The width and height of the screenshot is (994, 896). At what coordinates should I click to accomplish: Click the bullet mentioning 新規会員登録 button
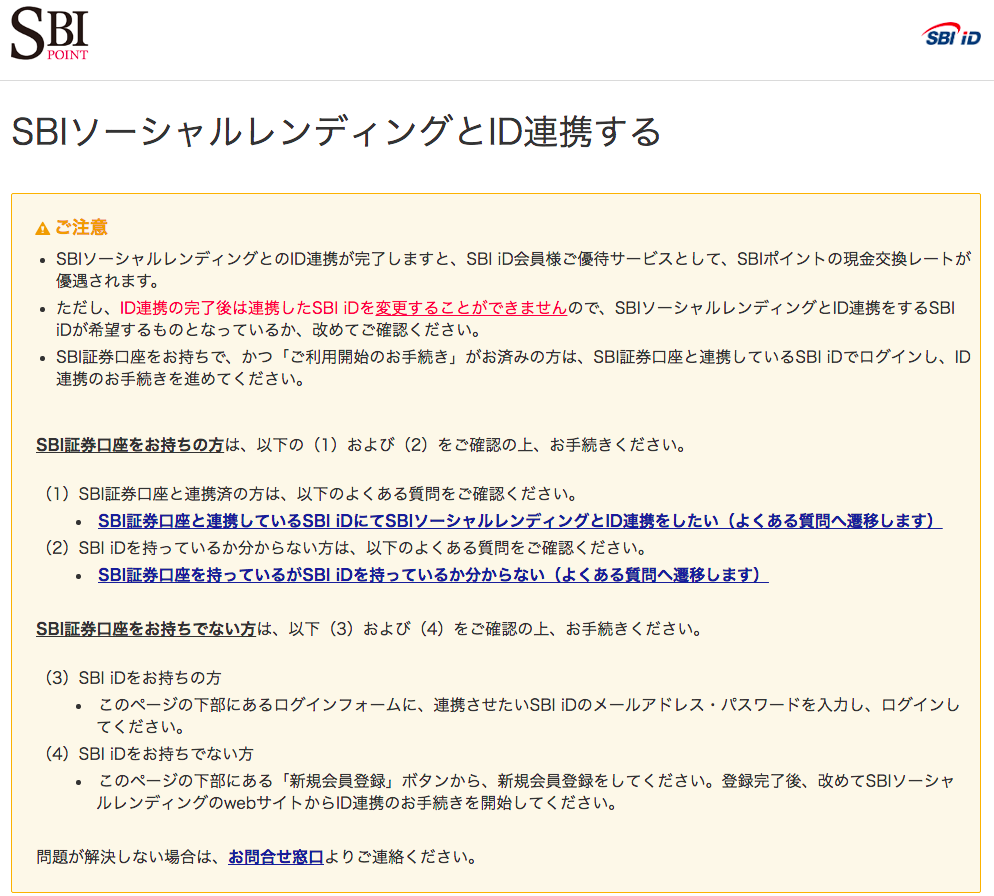click(526, 791)
